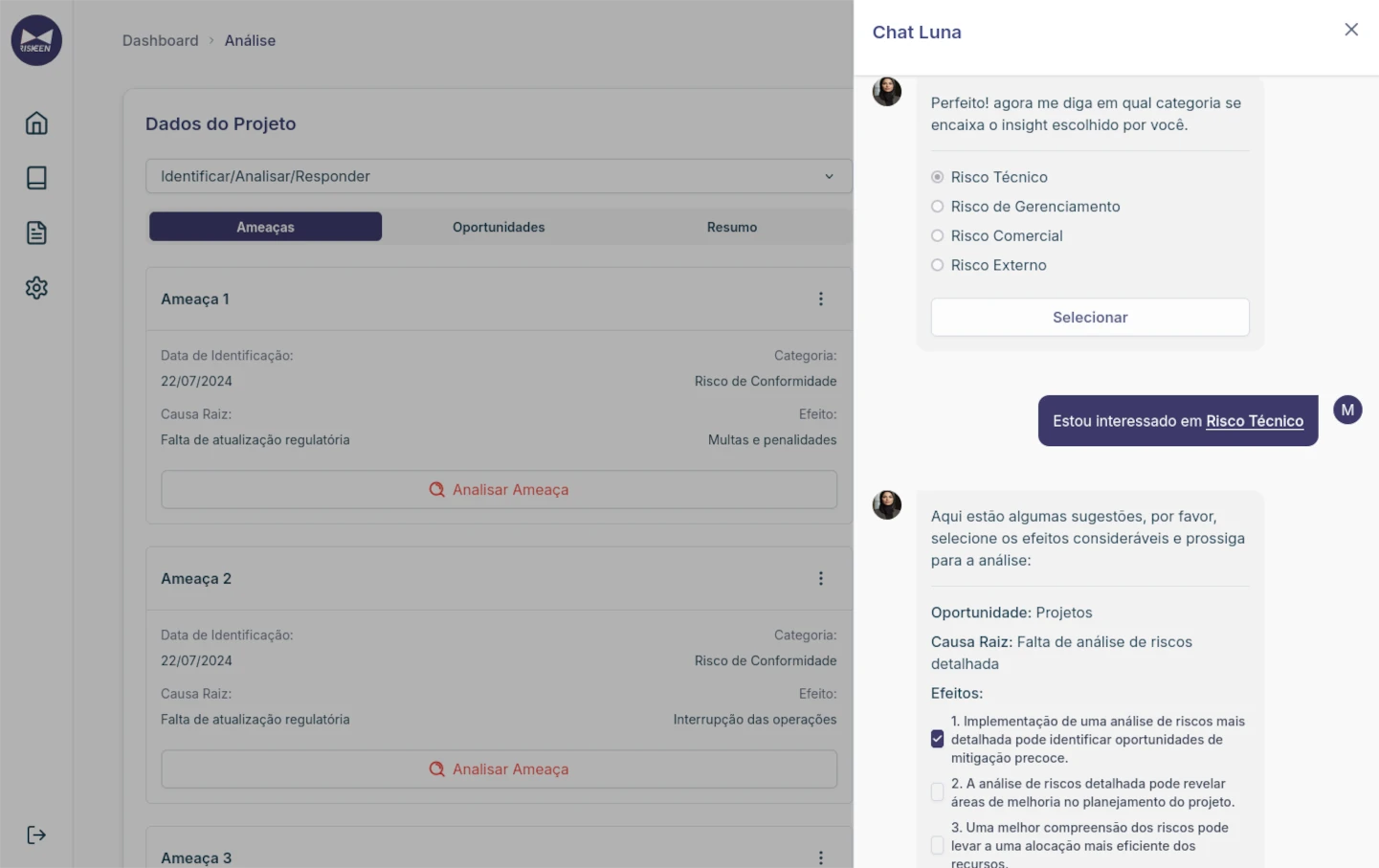Viewport: 1379px width, 868px height.
Task: Close the Chat Luna panel
Action: tap(1350, 30)
